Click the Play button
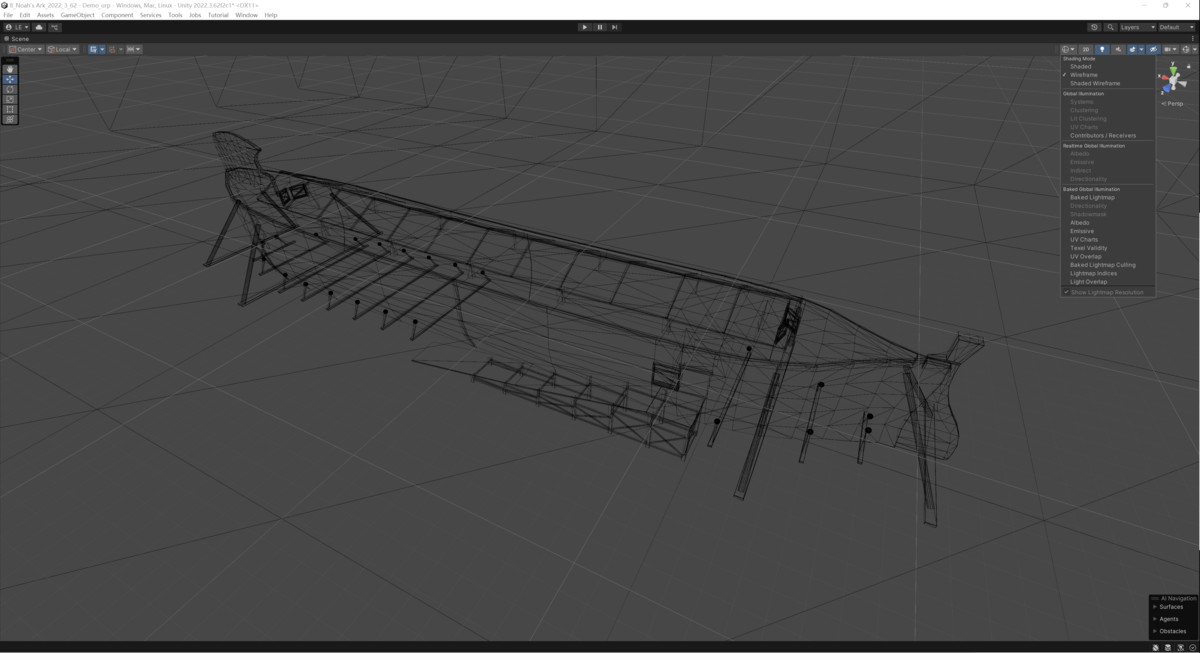1200x653 pixels. [x=585, y=27]
